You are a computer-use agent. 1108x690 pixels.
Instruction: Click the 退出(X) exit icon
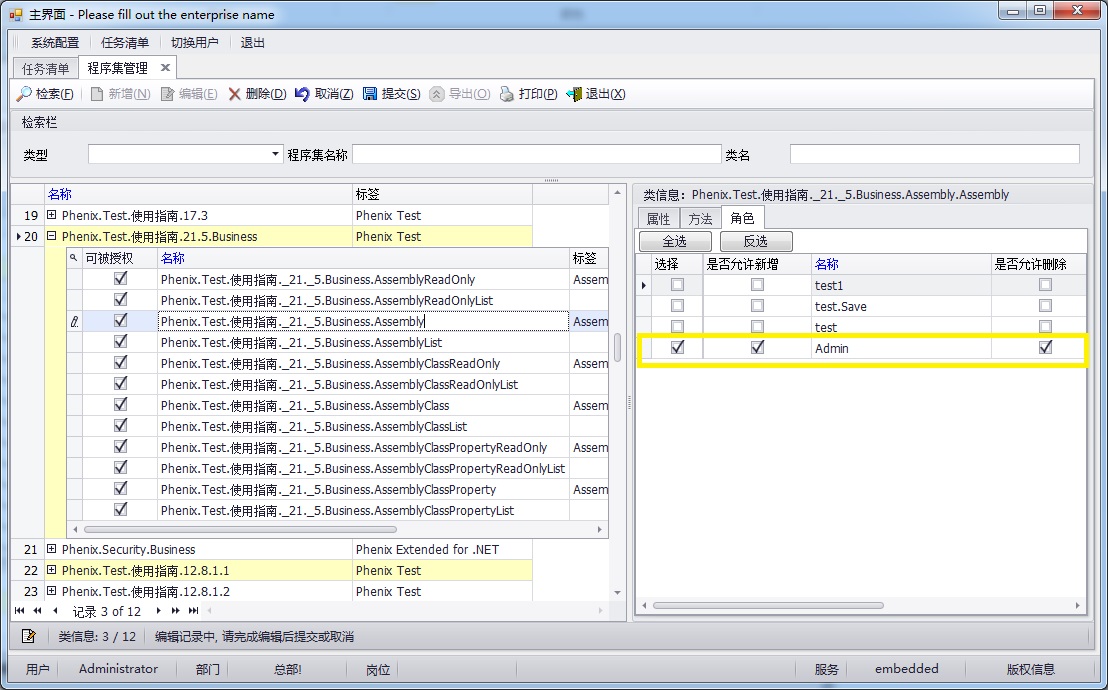(x=574, y=94)
